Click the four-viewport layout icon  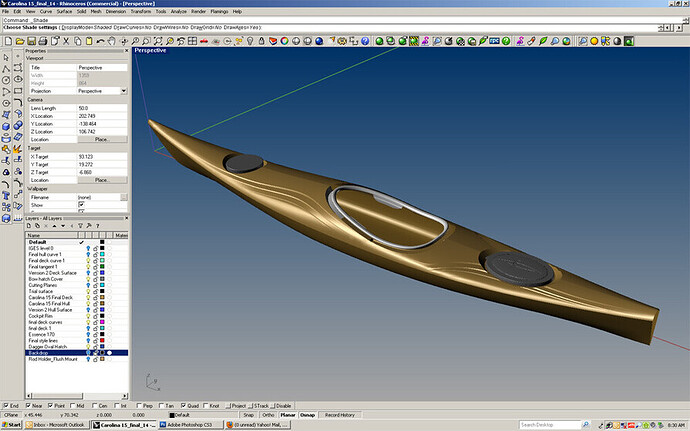coord(192,41)
